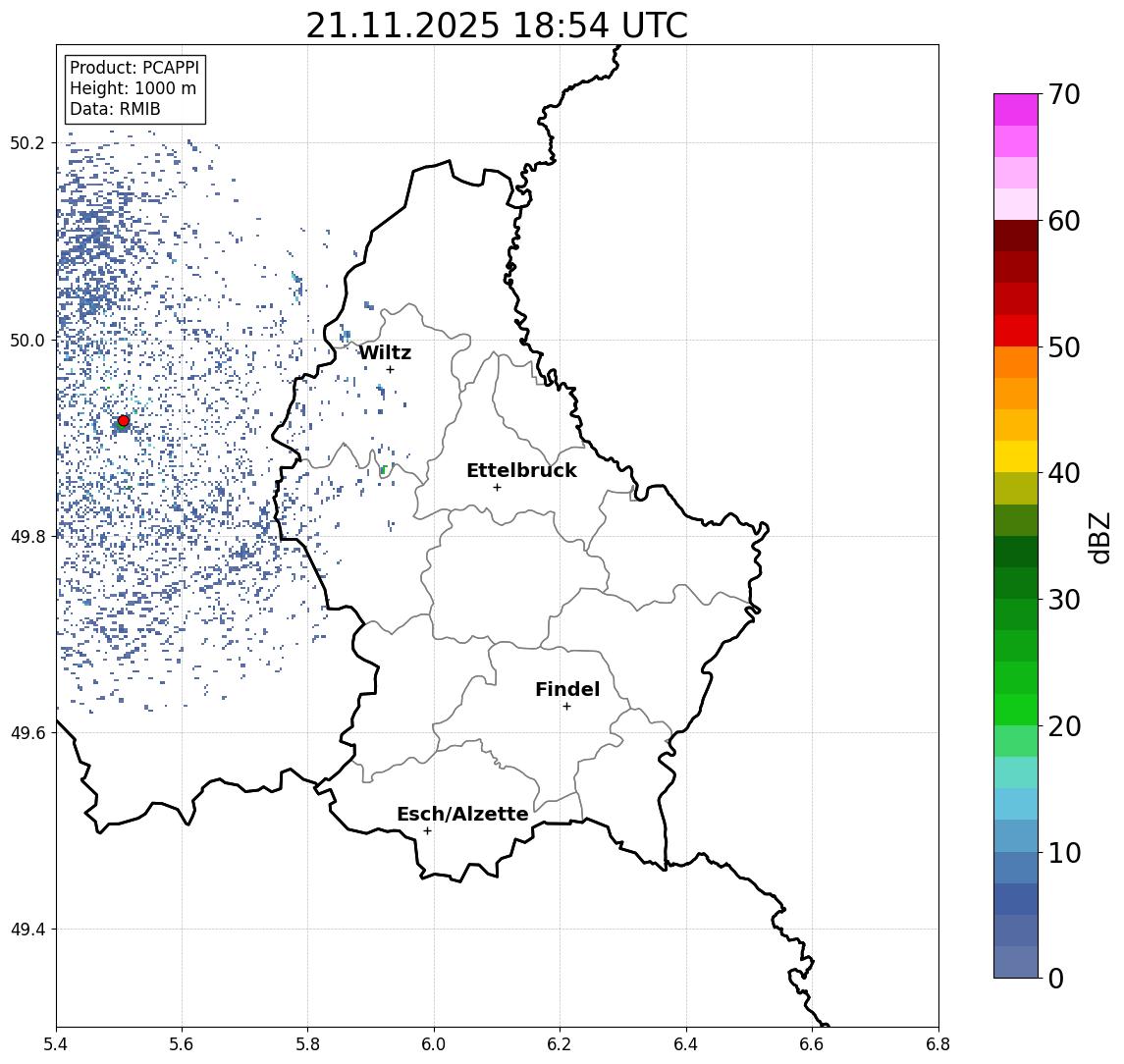The height and width of the screenshot is (1064, 1124).
Task: Click the latitude 50.2 axis label
Action: (27, 142)
